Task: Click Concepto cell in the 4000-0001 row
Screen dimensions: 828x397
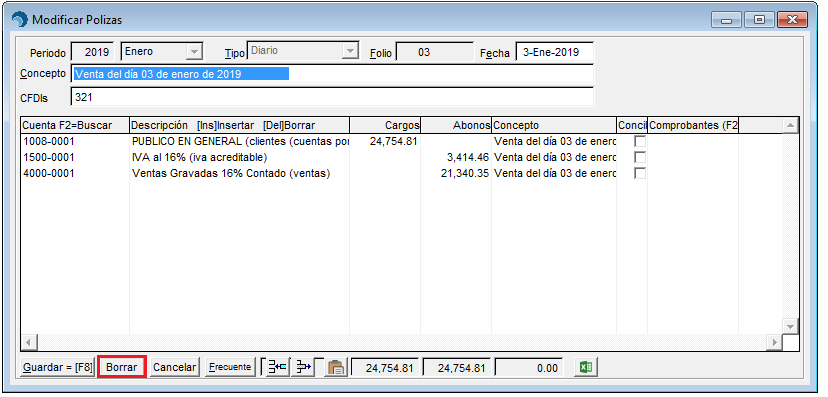Action: tap(554, 173)
